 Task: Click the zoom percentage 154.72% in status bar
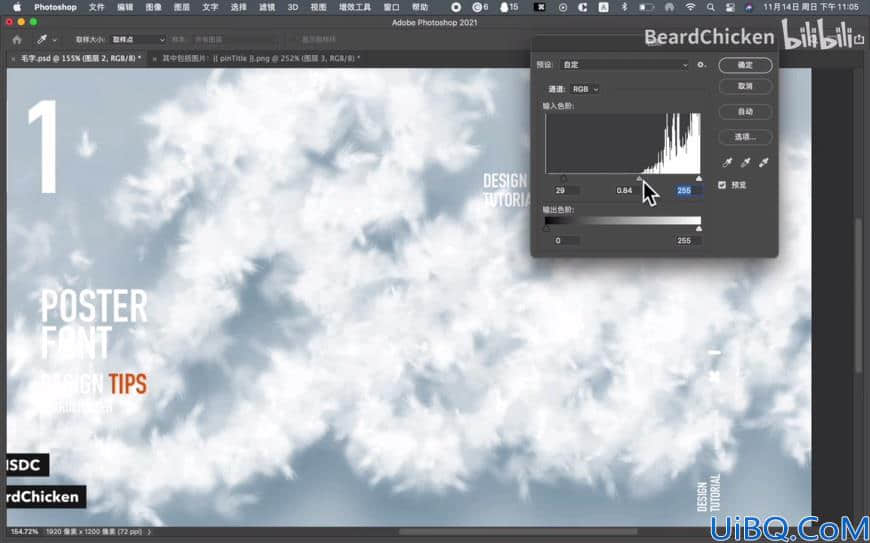pos(24,532)
